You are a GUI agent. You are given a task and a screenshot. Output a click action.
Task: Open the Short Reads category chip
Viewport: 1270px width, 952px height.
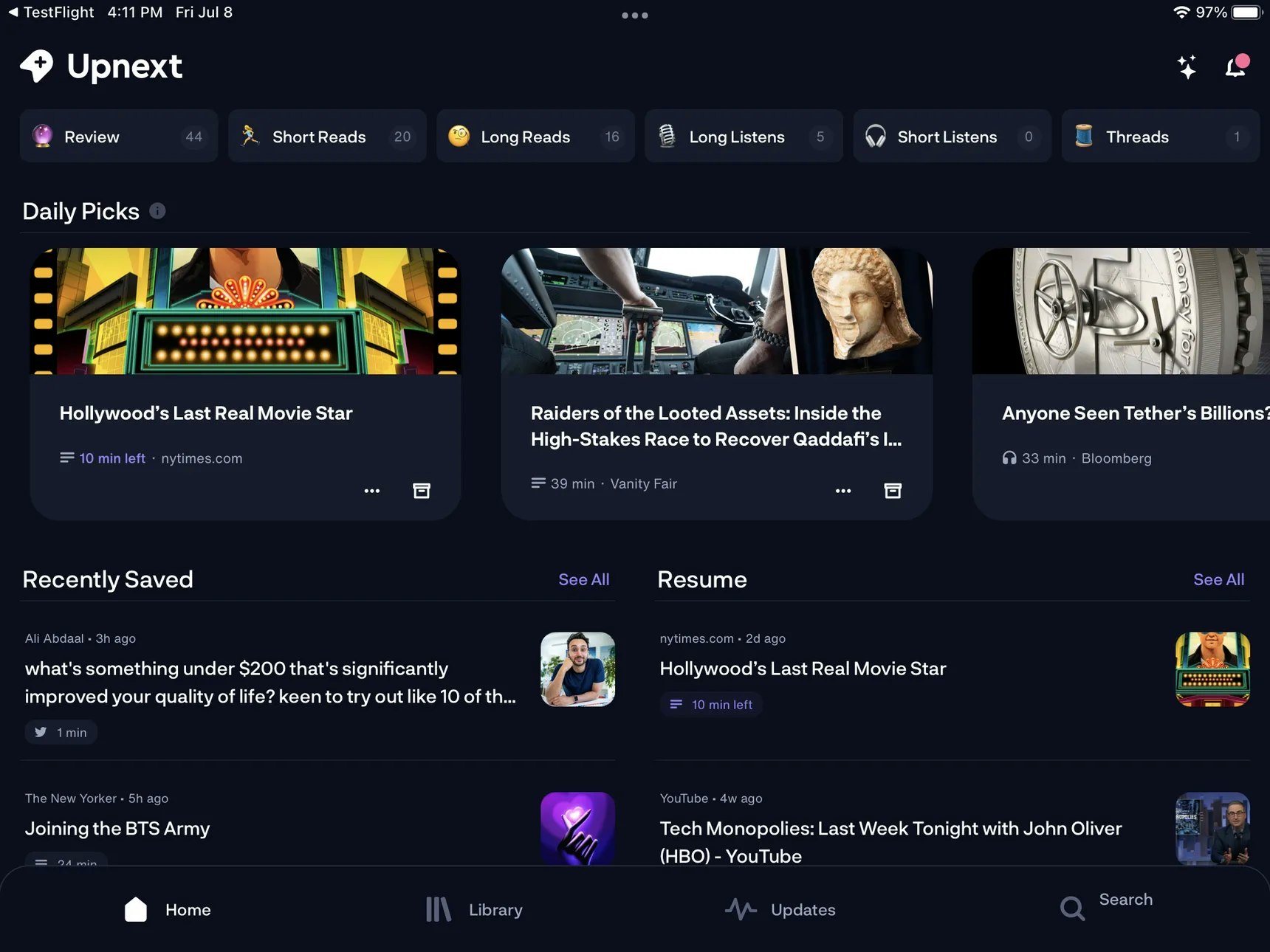(x=327, y=137)
